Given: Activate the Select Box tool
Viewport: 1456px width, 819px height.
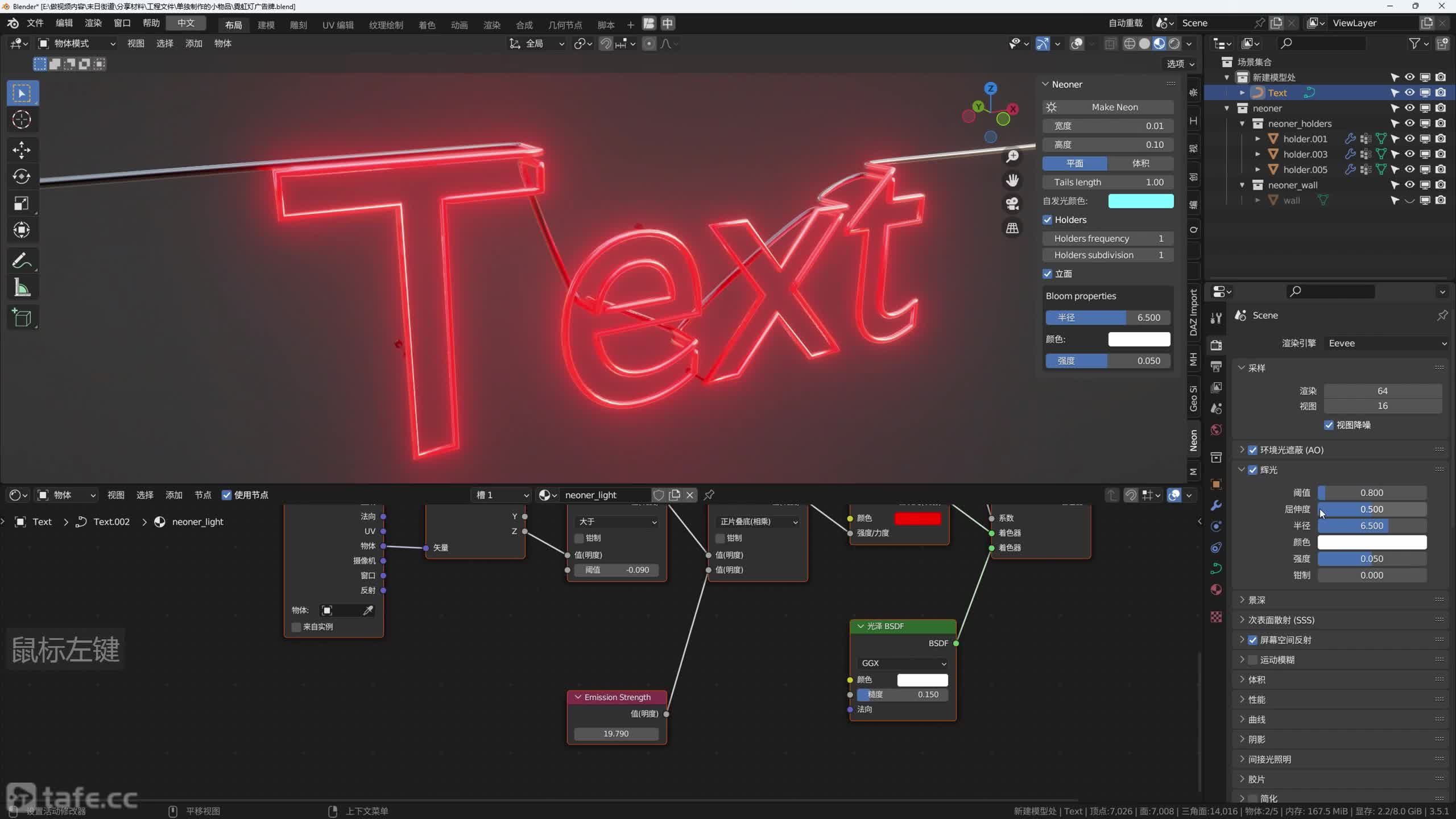Looking at the screenshot, I should [x=22, y=93].
